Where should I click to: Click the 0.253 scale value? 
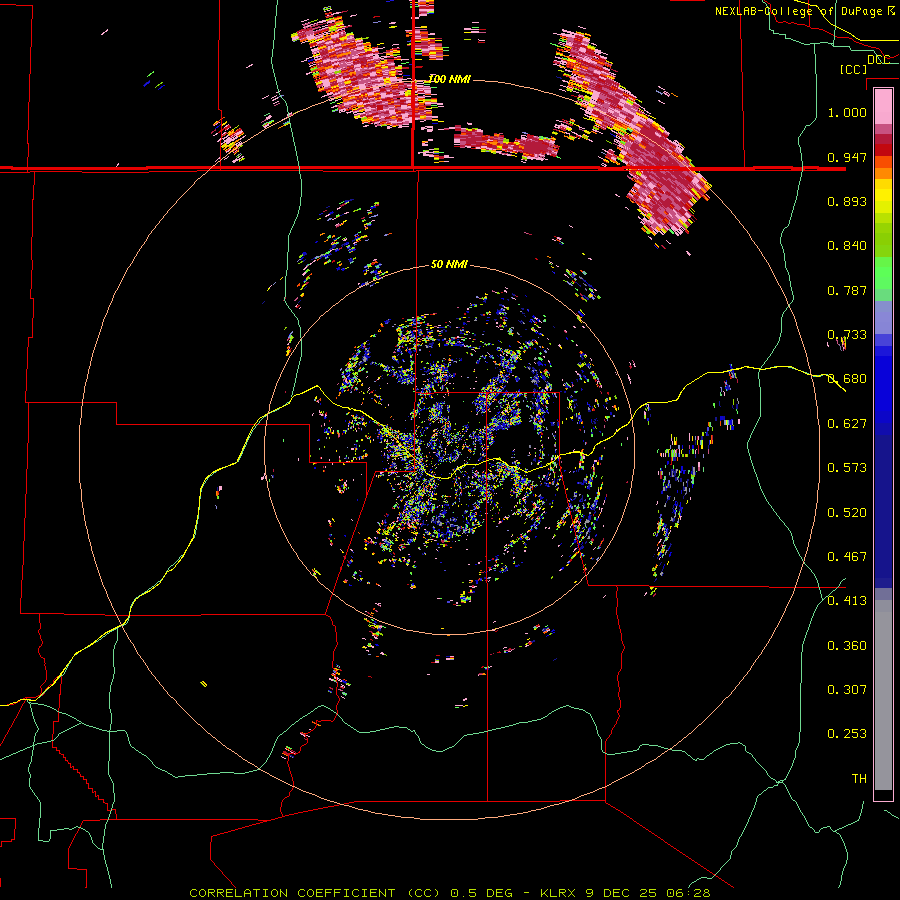(847, 734)
